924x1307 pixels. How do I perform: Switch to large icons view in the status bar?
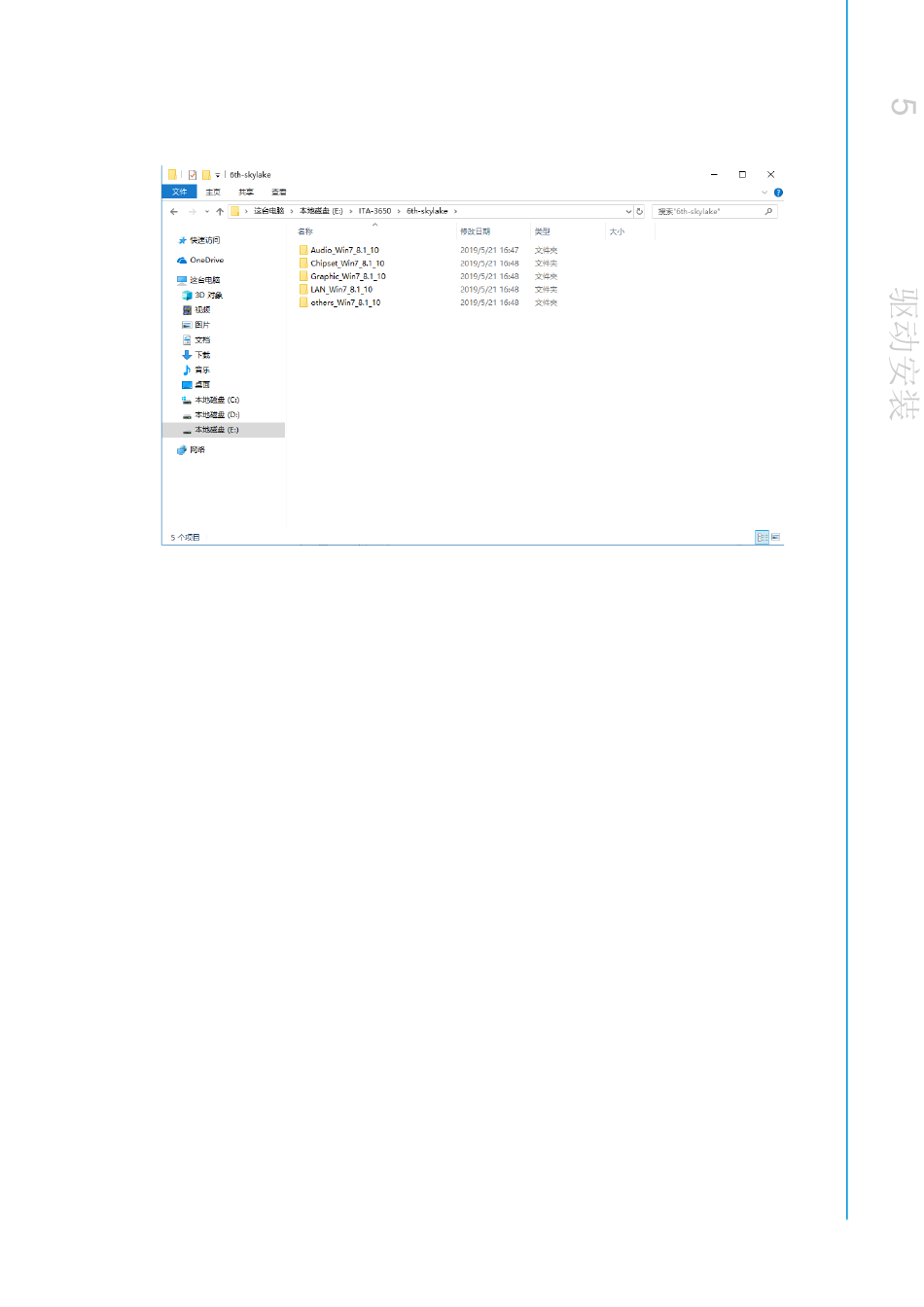pyautogui.click(x=775, y=537)
